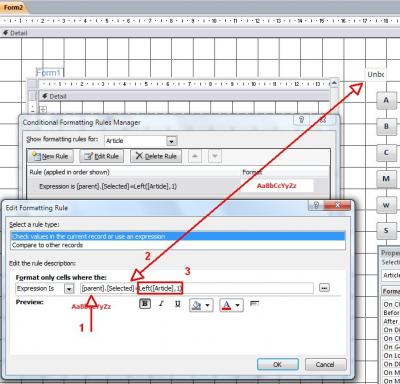Select 'Check values in the current record' rule type
Viewport: 400px width, 384px height.
point(178,236)
